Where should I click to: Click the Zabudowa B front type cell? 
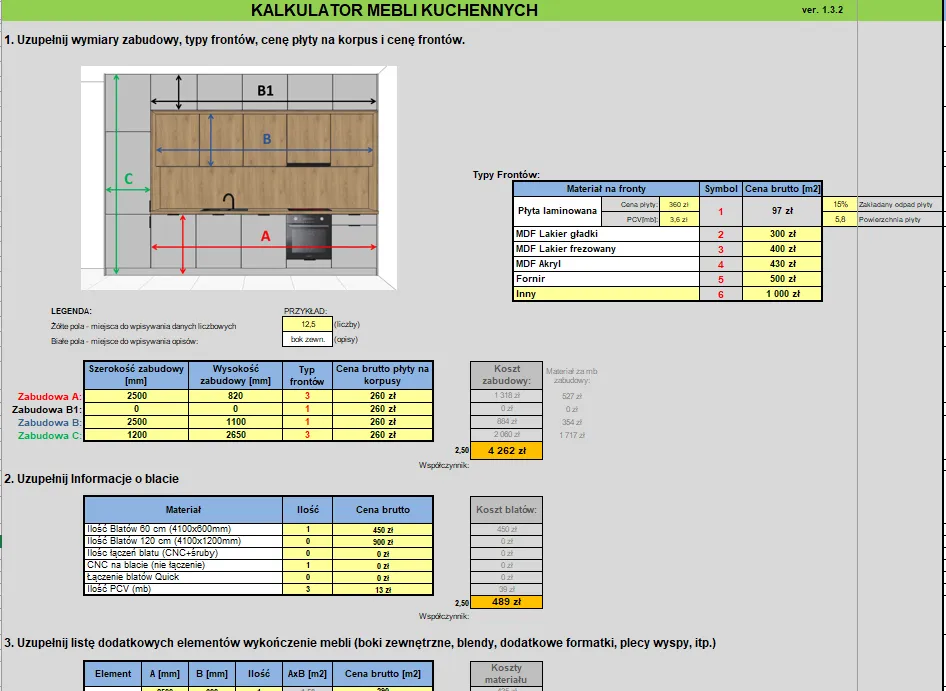tap(307, 422)
